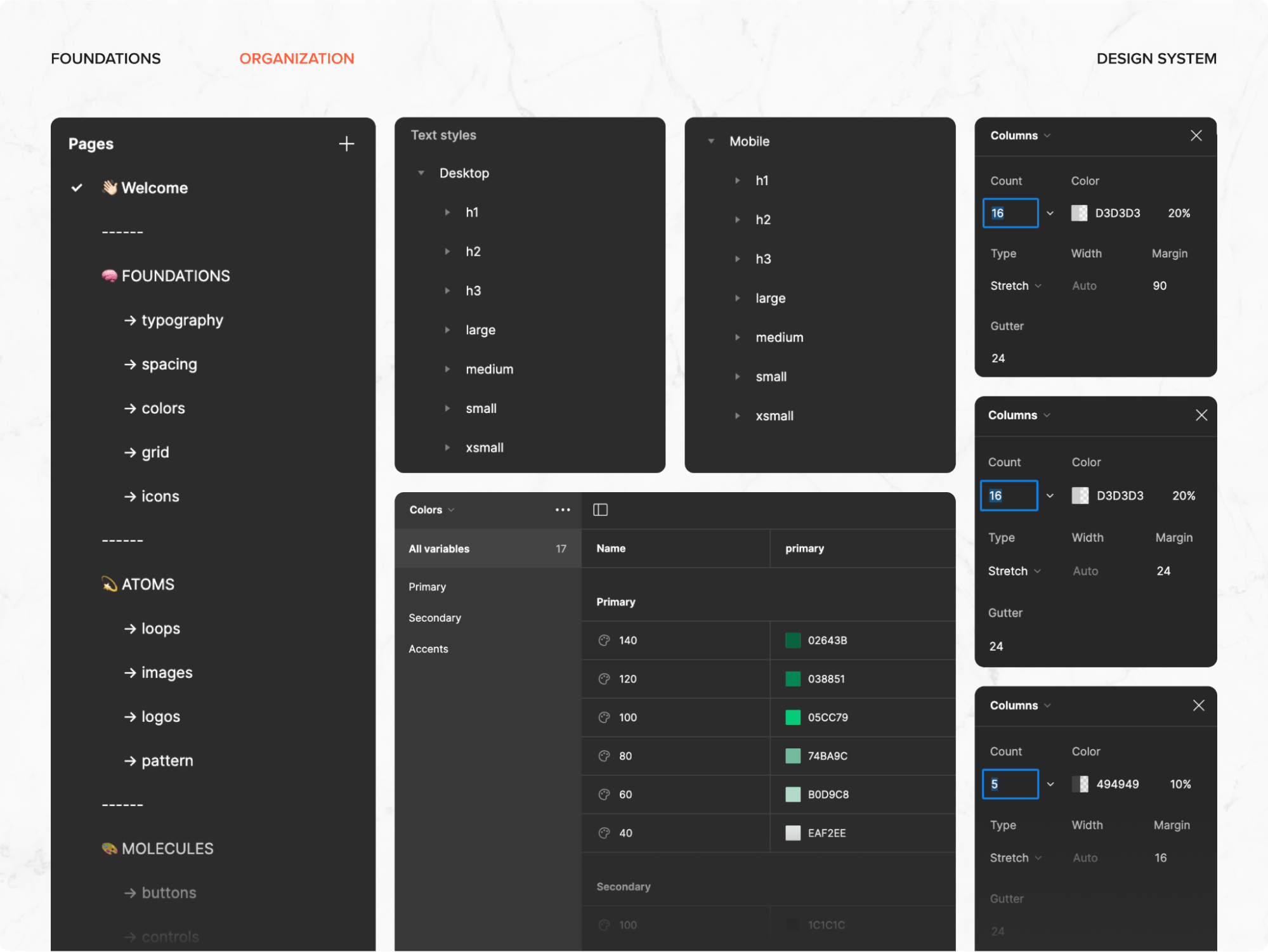Click the count input field showing 5
1268x952 pixels.
1010,785
